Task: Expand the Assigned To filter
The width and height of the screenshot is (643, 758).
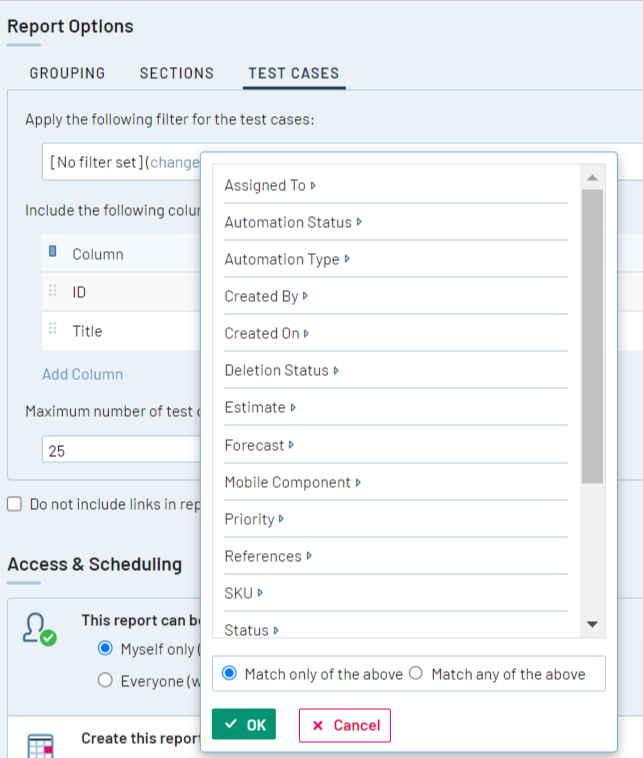Action: click(x=270, y=185)
